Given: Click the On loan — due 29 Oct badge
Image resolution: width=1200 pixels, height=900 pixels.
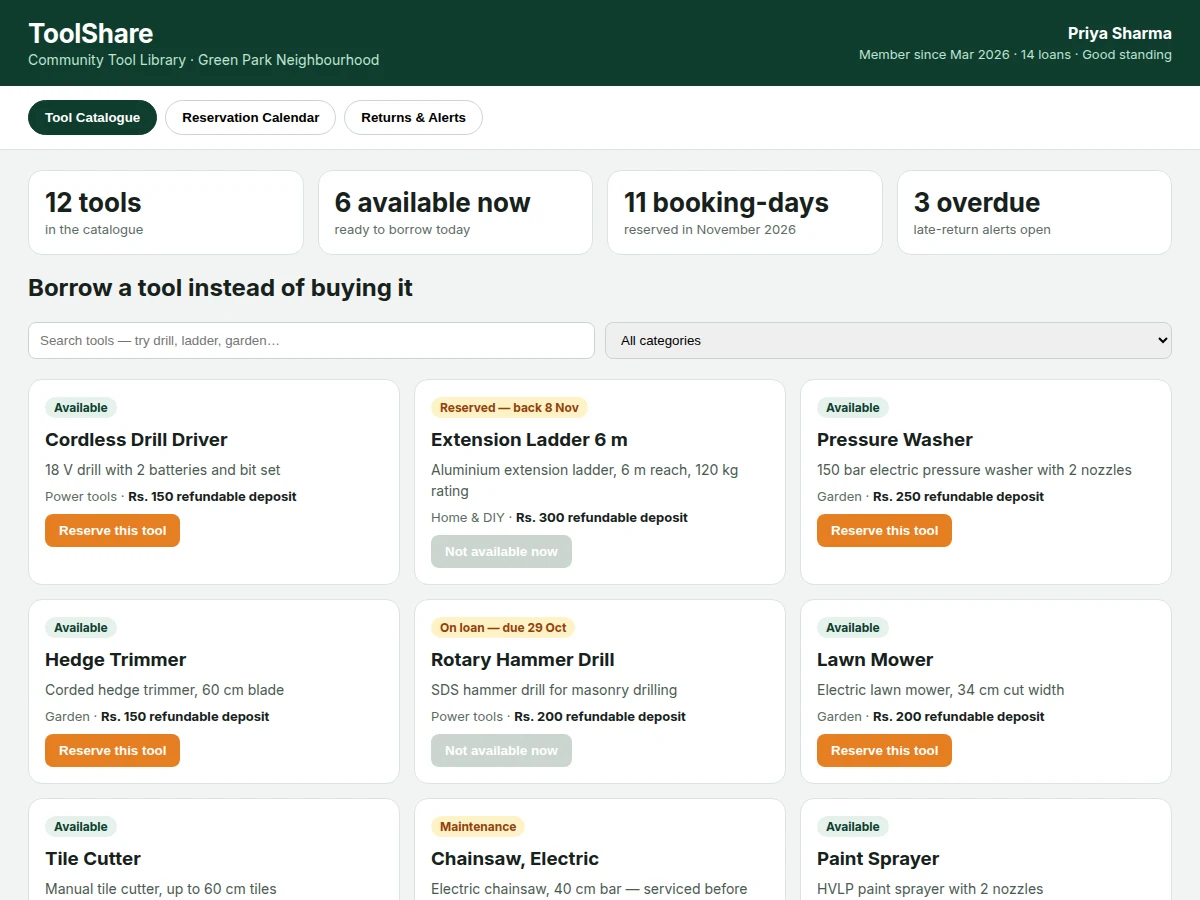Looking at the screenshot, I should pyautogui.click(x=503, y=627).
